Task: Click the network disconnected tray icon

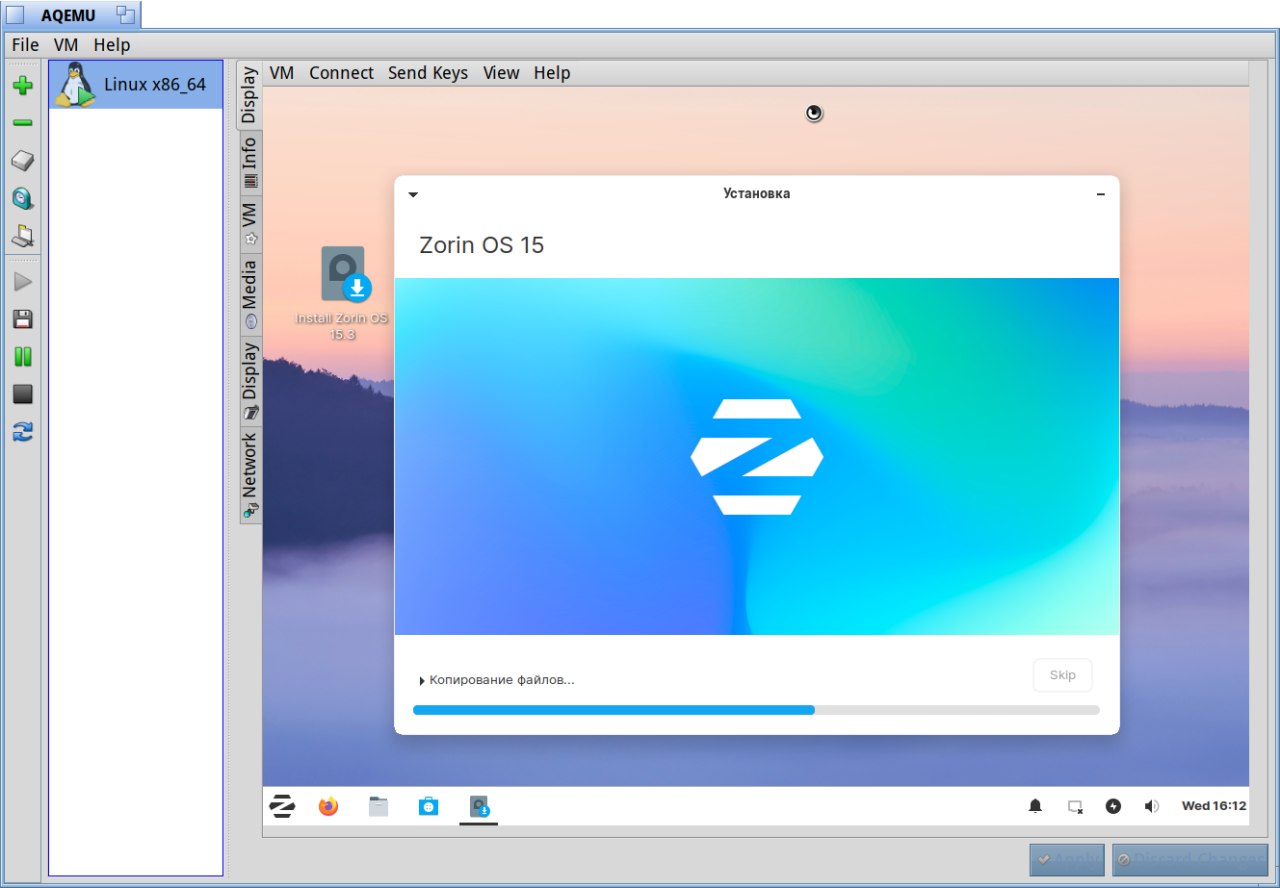Action: [x=1075, y=806]
